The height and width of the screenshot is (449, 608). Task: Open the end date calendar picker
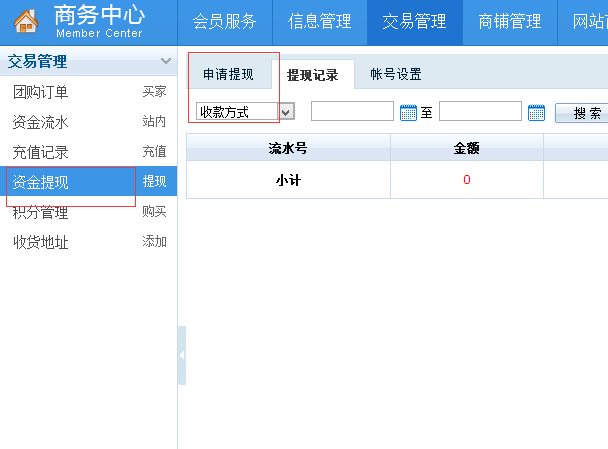(x=536, y=113)
